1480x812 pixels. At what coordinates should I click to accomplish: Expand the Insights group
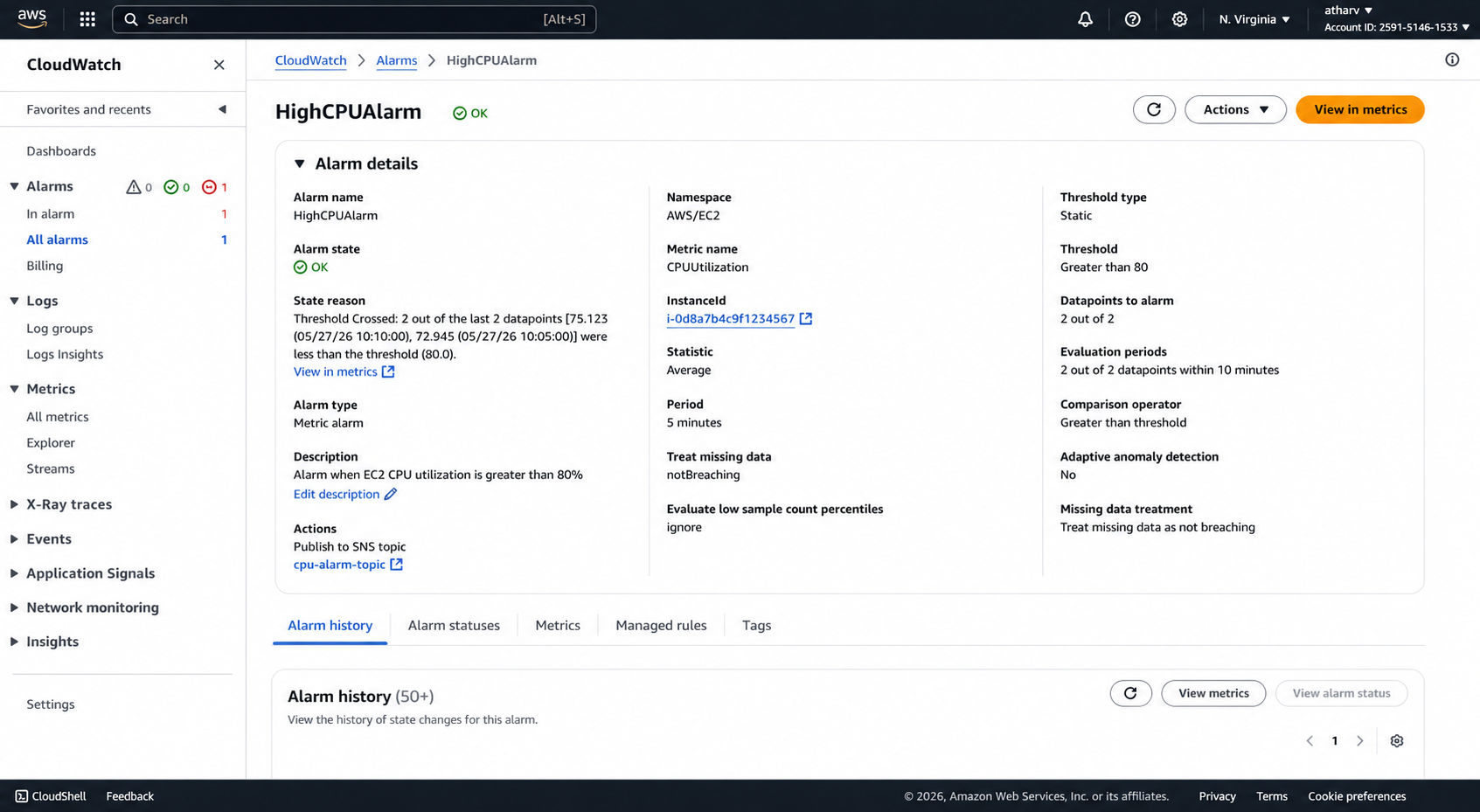tap(15, 642)
